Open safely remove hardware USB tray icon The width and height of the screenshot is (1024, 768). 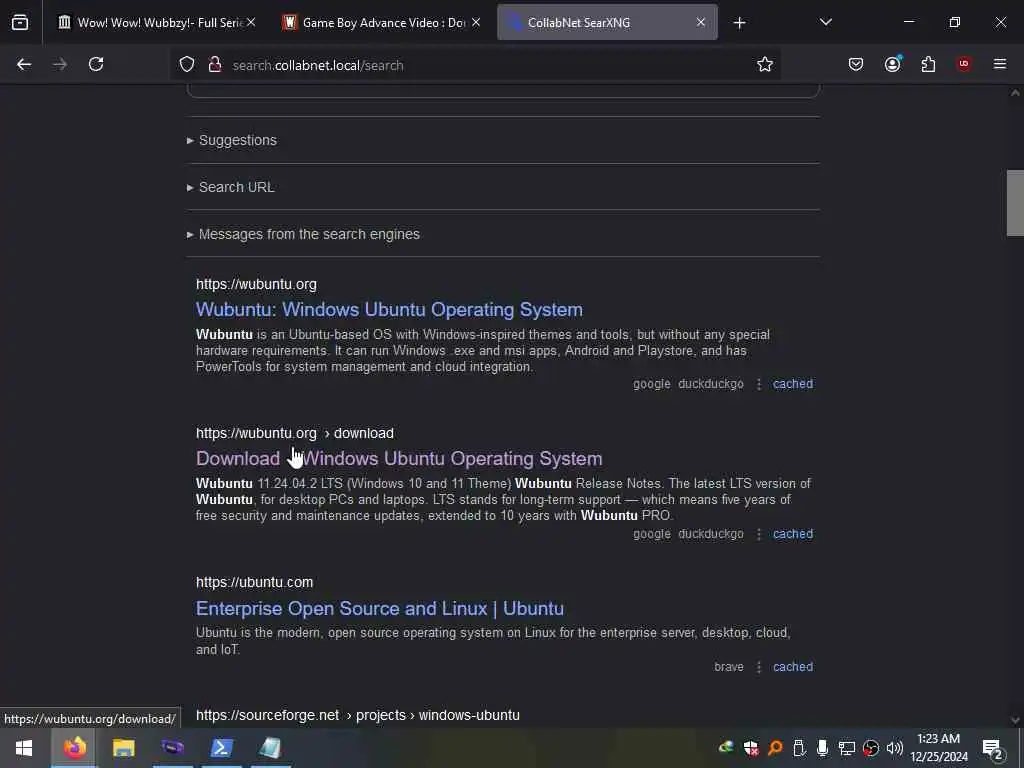click(799, 748)
